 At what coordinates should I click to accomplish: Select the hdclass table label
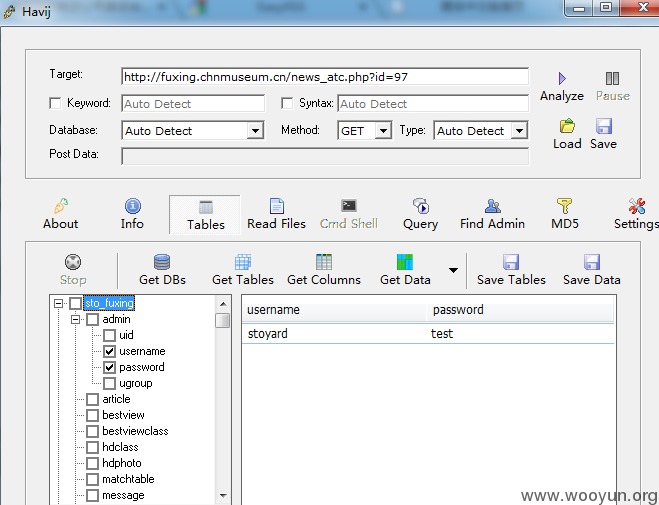tap(120, 447)
